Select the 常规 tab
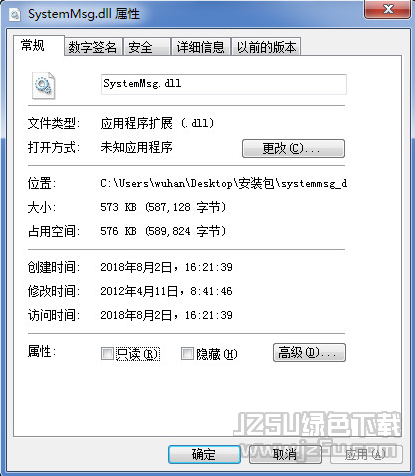 (33, 45)
